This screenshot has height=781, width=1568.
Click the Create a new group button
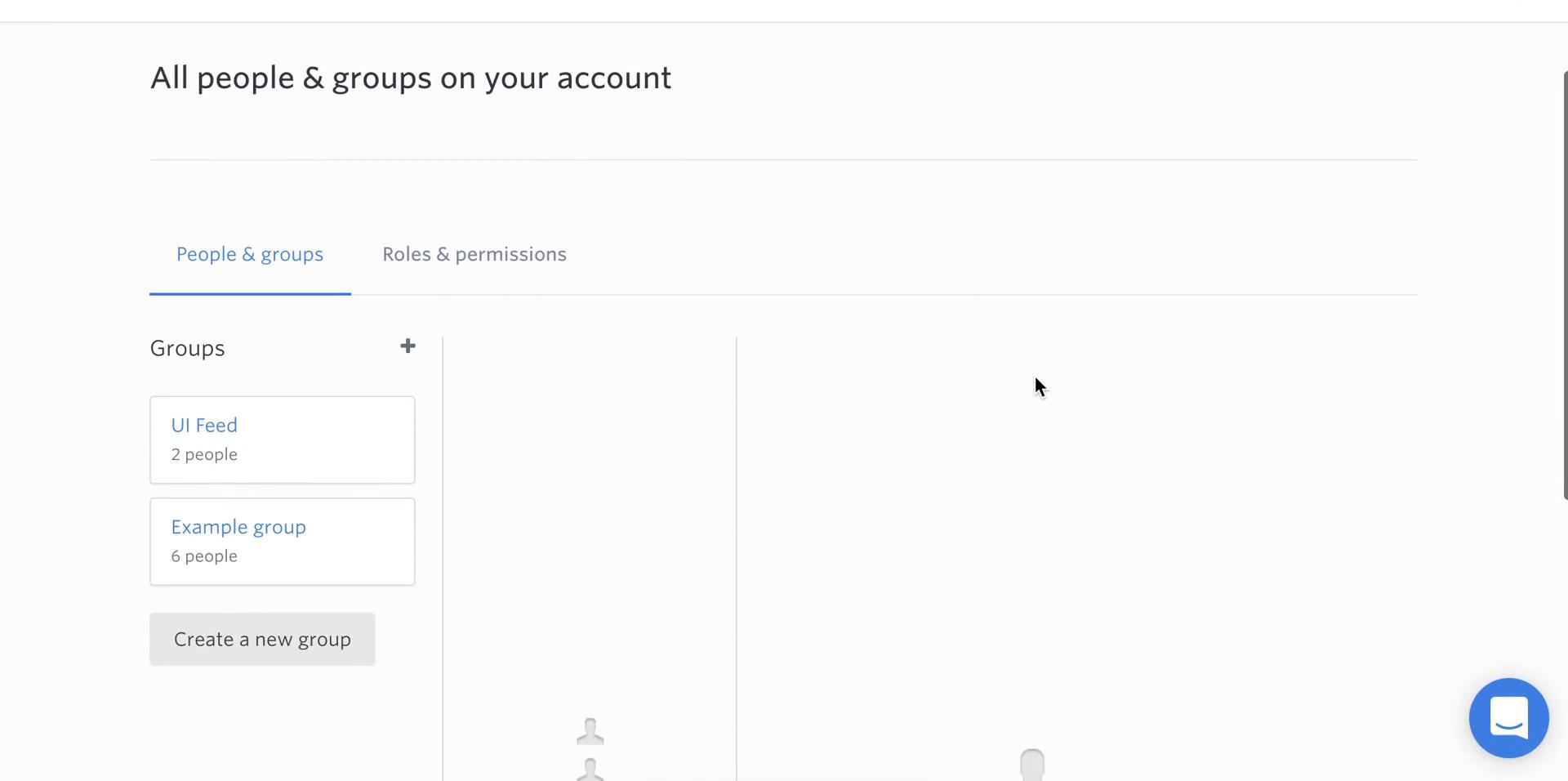[262, 639]
